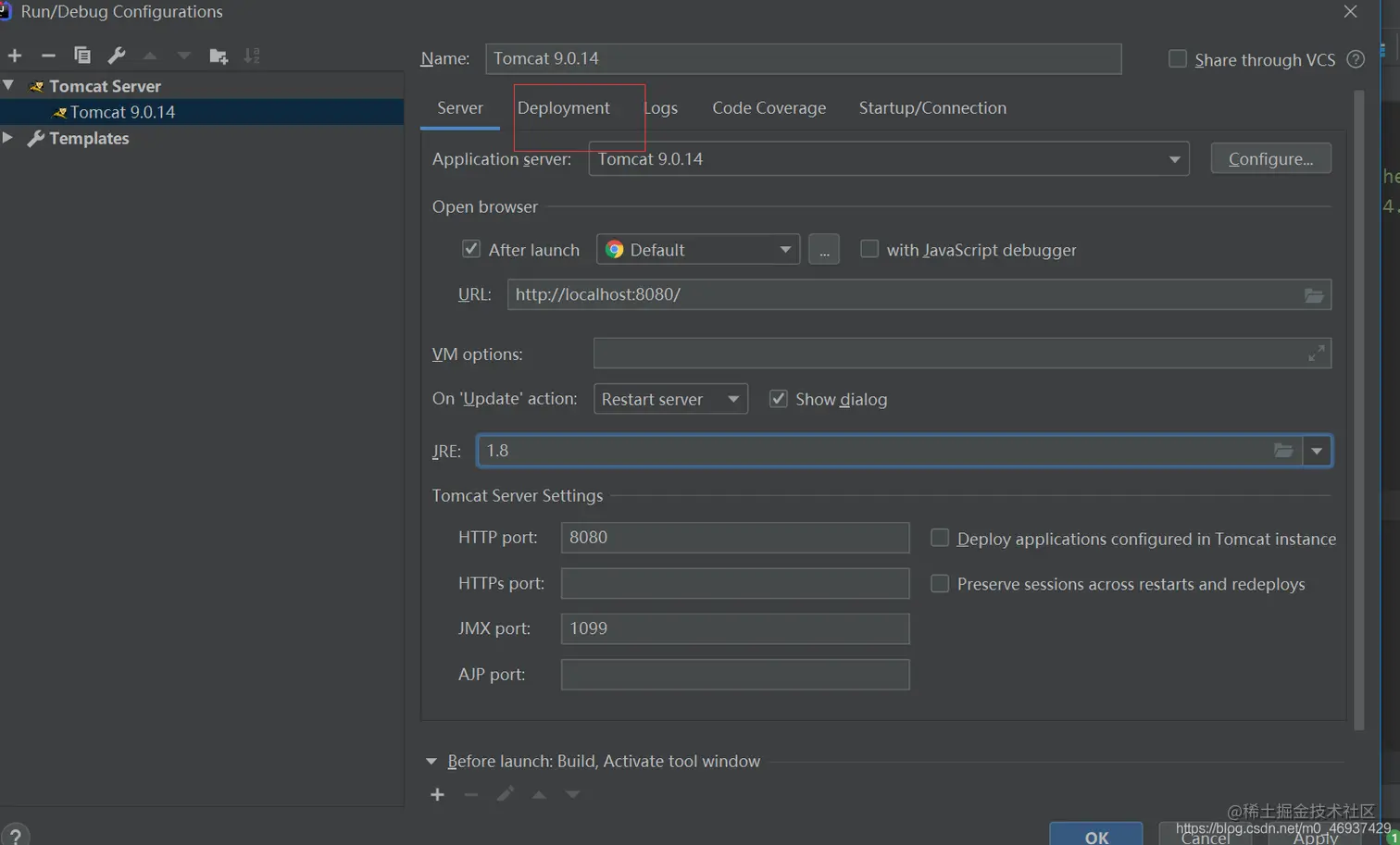This screenshot has height=845, width=1400.
Task: Open the Default browser dropdown
Action: pos(698,249)
